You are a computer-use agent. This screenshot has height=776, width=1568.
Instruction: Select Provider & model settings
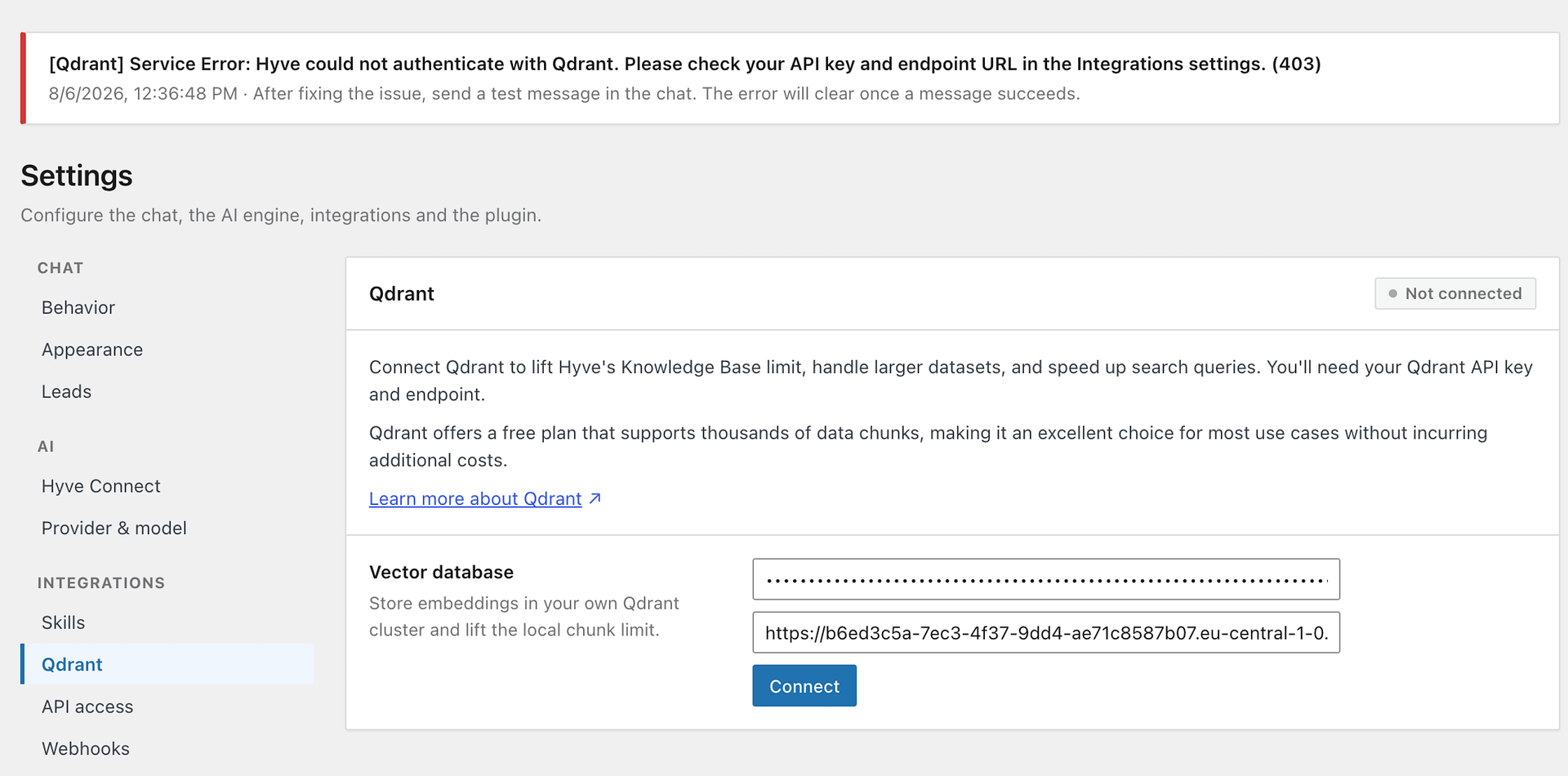(114, 528)
